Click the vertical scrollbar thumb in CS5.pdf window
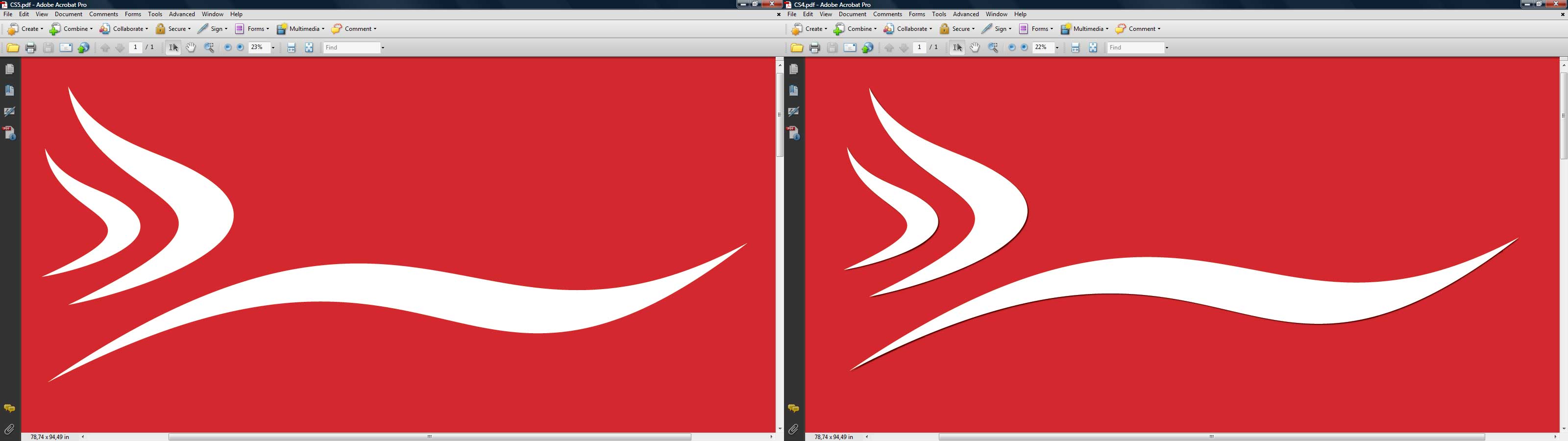 [x=780, y=115]
